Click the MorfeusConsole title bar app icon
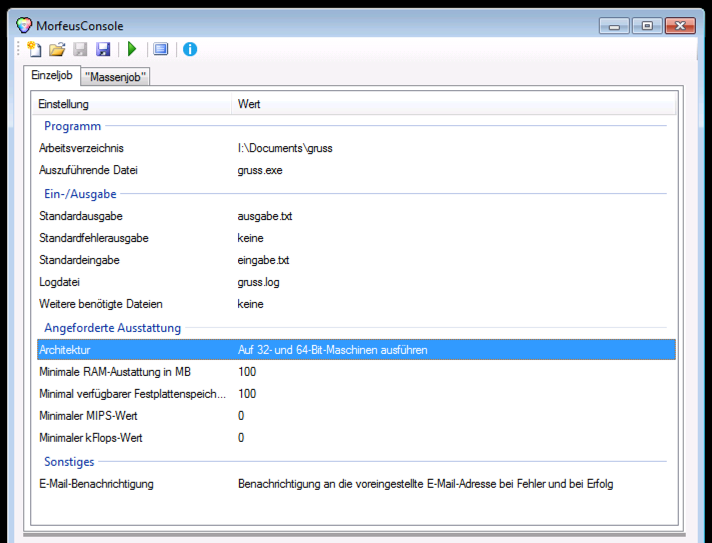 [x=24, y=25]
